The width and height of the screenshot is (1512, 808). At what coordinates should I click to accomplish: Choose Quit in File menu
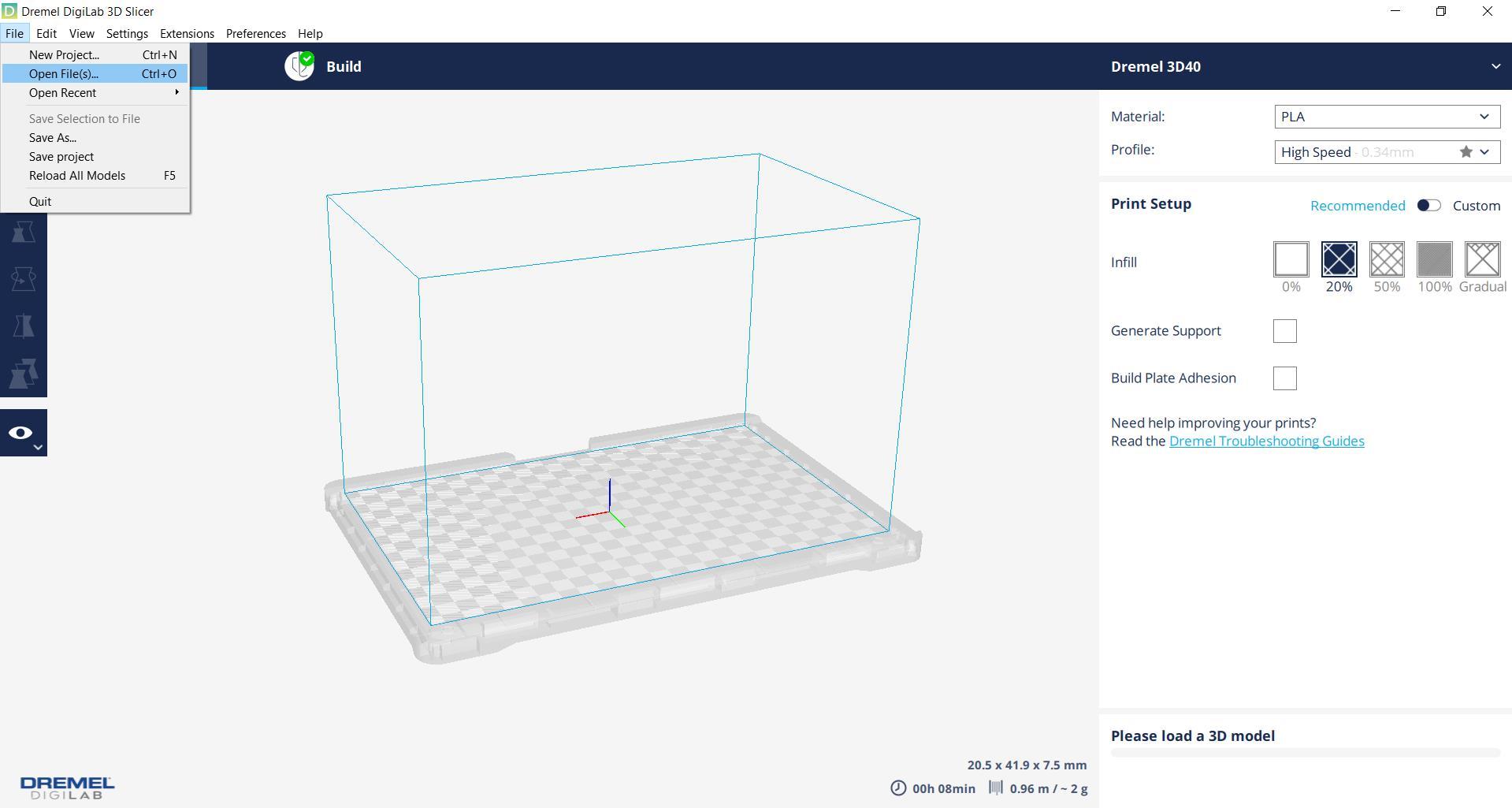(x=95, y=201)
